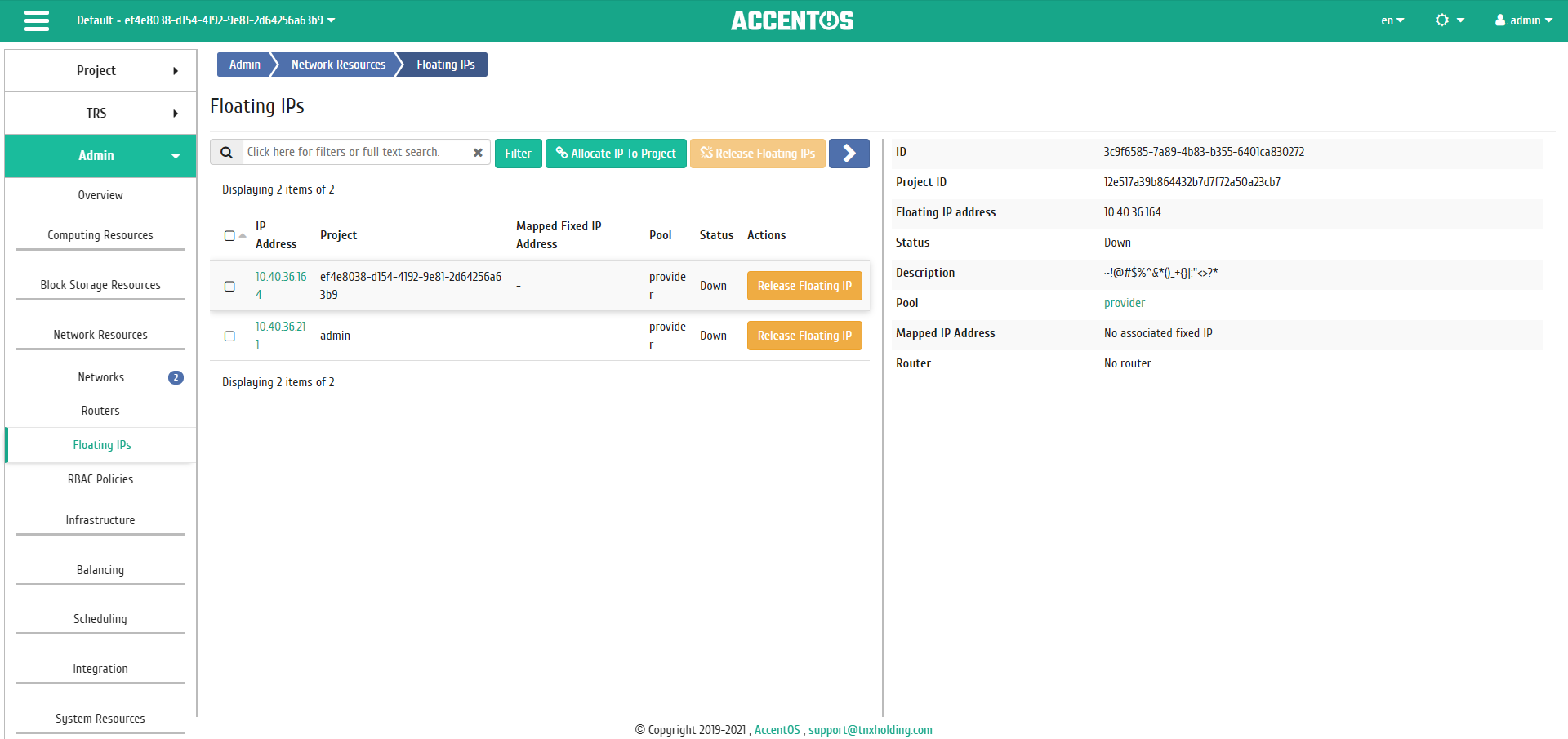Click Network Resources breadcrumb
Image resolution: width=1568 pixels, height=739 pixels.
(338, 65)
